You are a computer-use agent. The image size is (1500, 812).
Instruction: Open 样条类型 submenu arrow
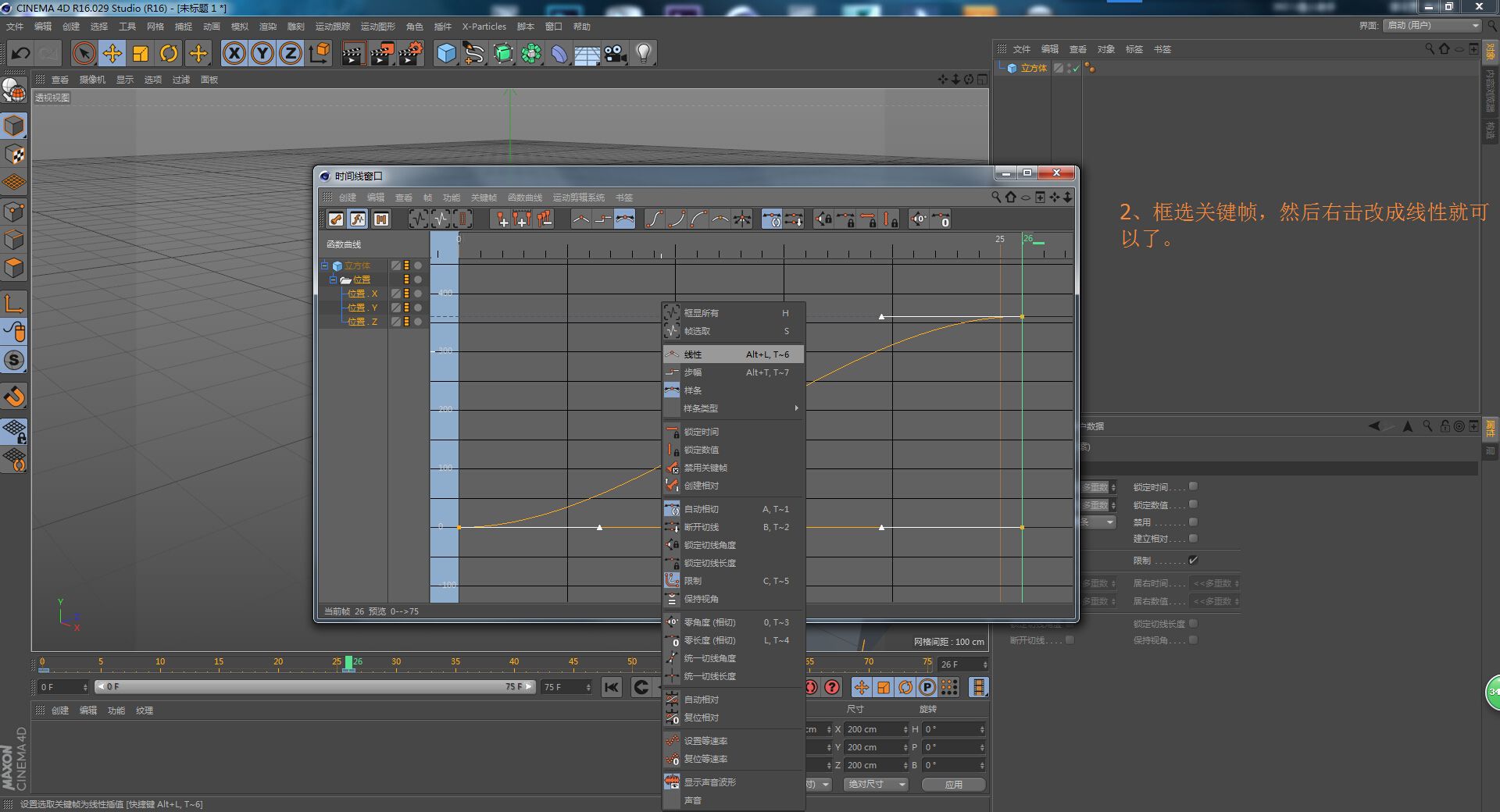[x=796, y=408]
